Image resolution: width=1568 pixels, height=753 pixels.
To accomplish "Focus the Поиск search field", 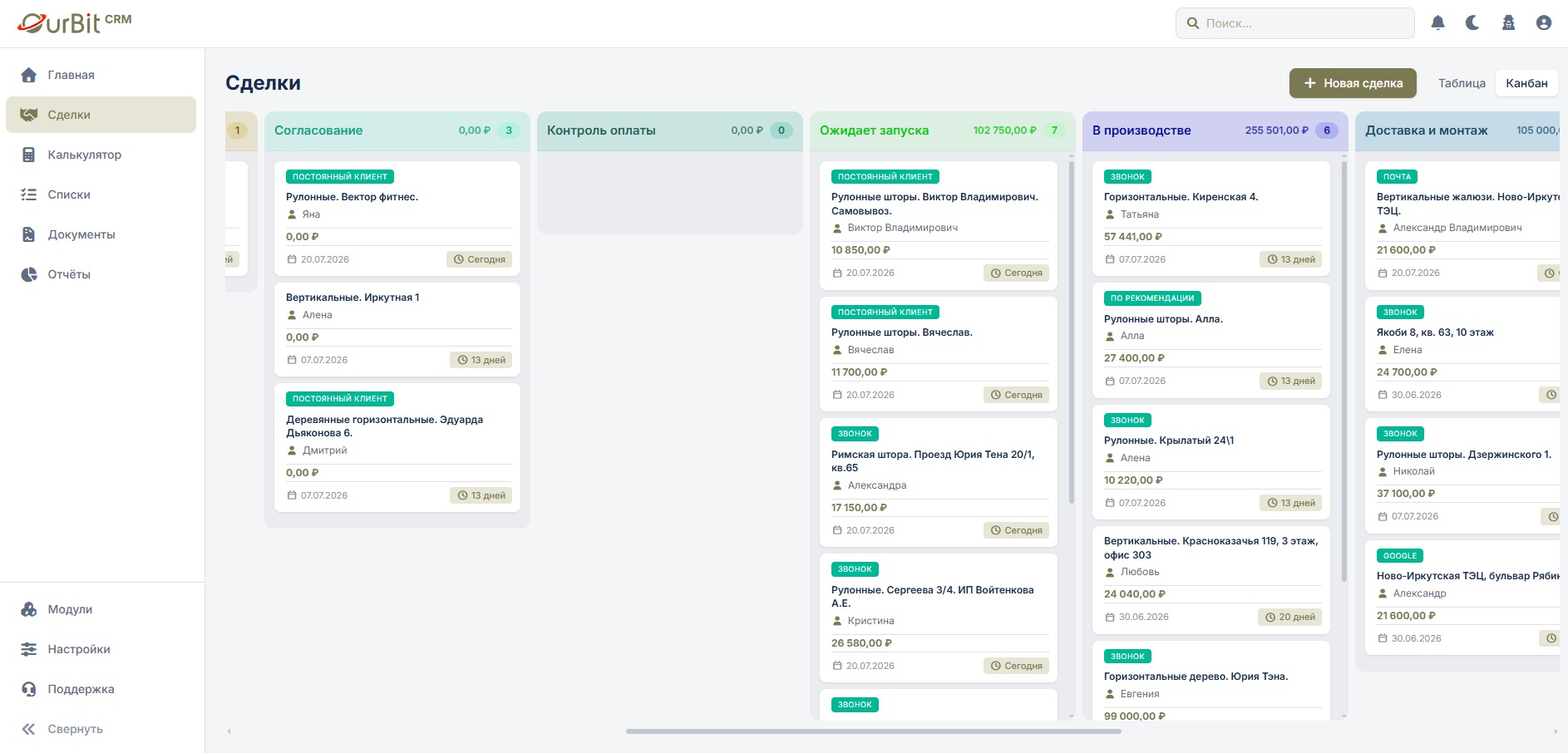I will 1295,23.
